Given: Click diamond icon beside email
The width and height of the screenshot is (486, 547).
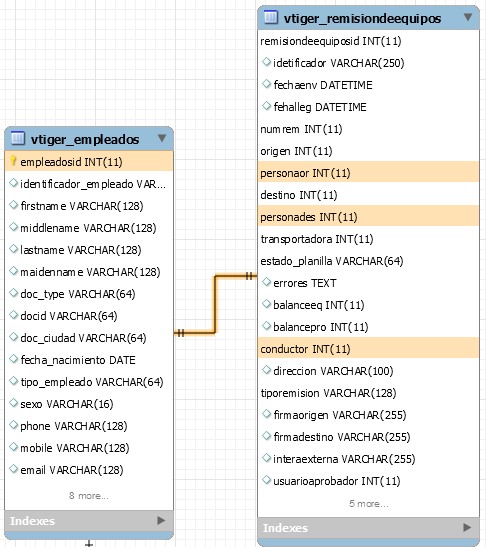Looking at the screenshot, I should 14,469.
